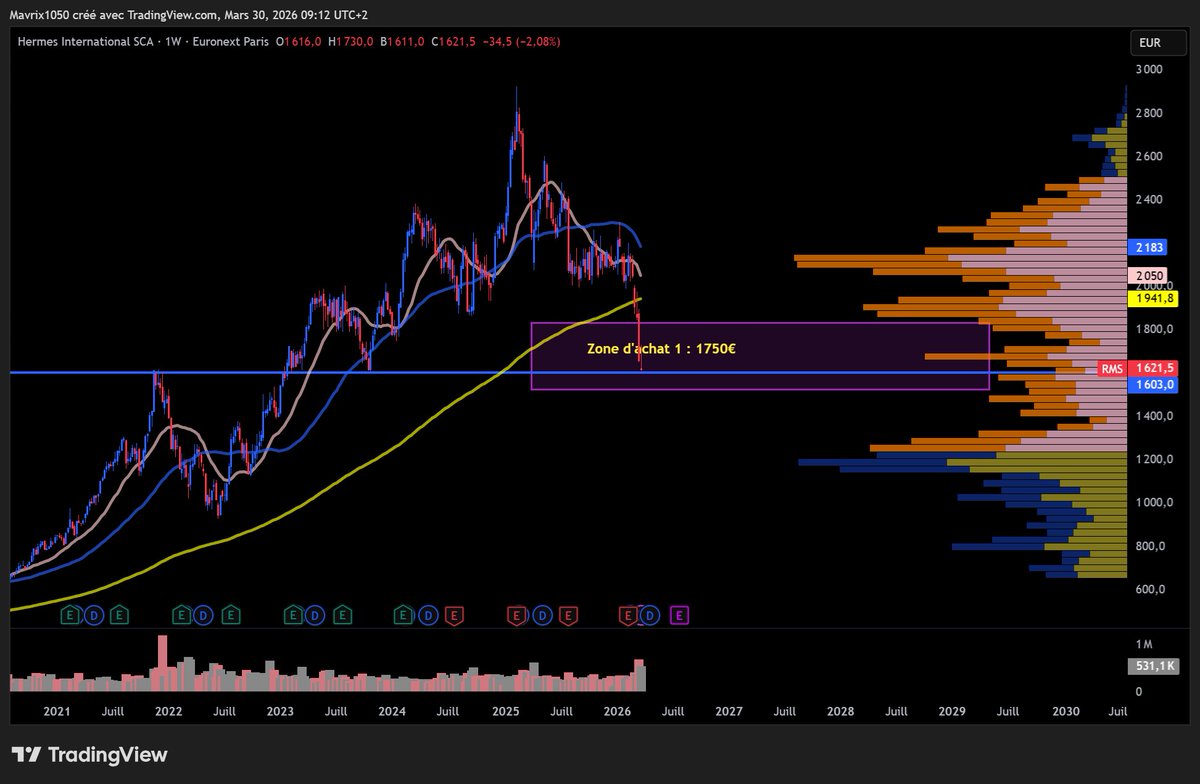
Task: Click the high value H1 730,0 in the legend
Action: tap(352, 42)
